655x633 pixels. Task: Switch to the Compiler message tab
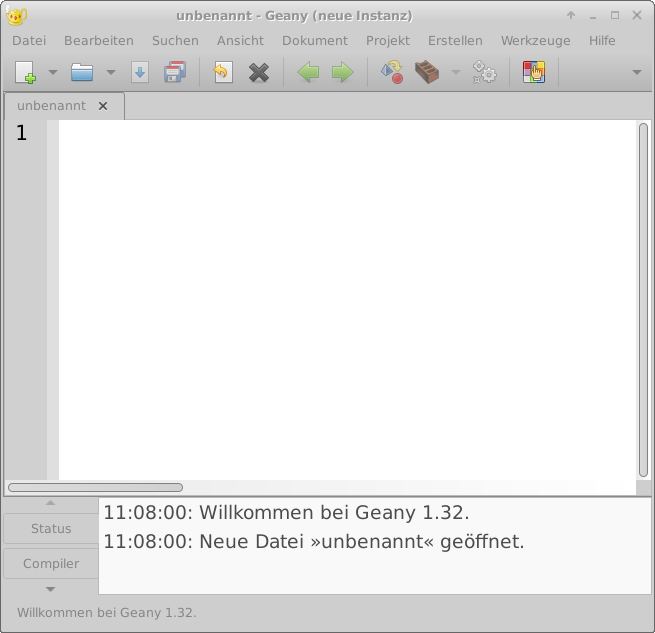pyautogui.click(x=51, y=563)
